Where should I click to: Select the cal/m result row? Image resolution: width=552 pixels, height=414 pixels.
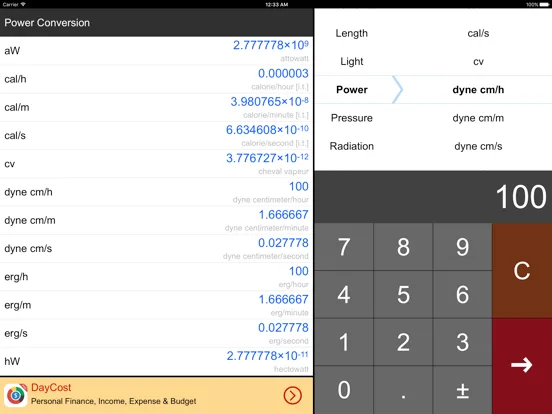(156, 107)
